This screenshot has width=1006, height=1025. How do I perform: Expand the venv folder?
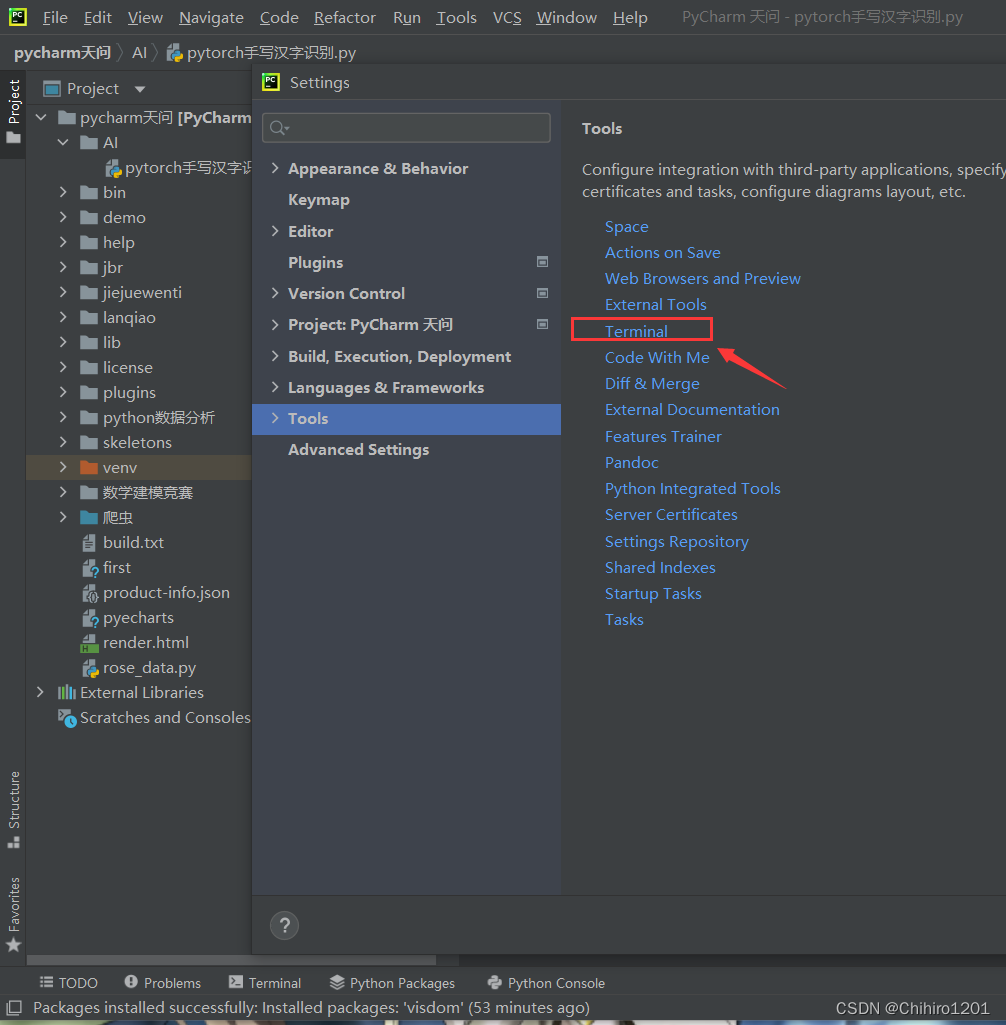click(x=63, y=467)
